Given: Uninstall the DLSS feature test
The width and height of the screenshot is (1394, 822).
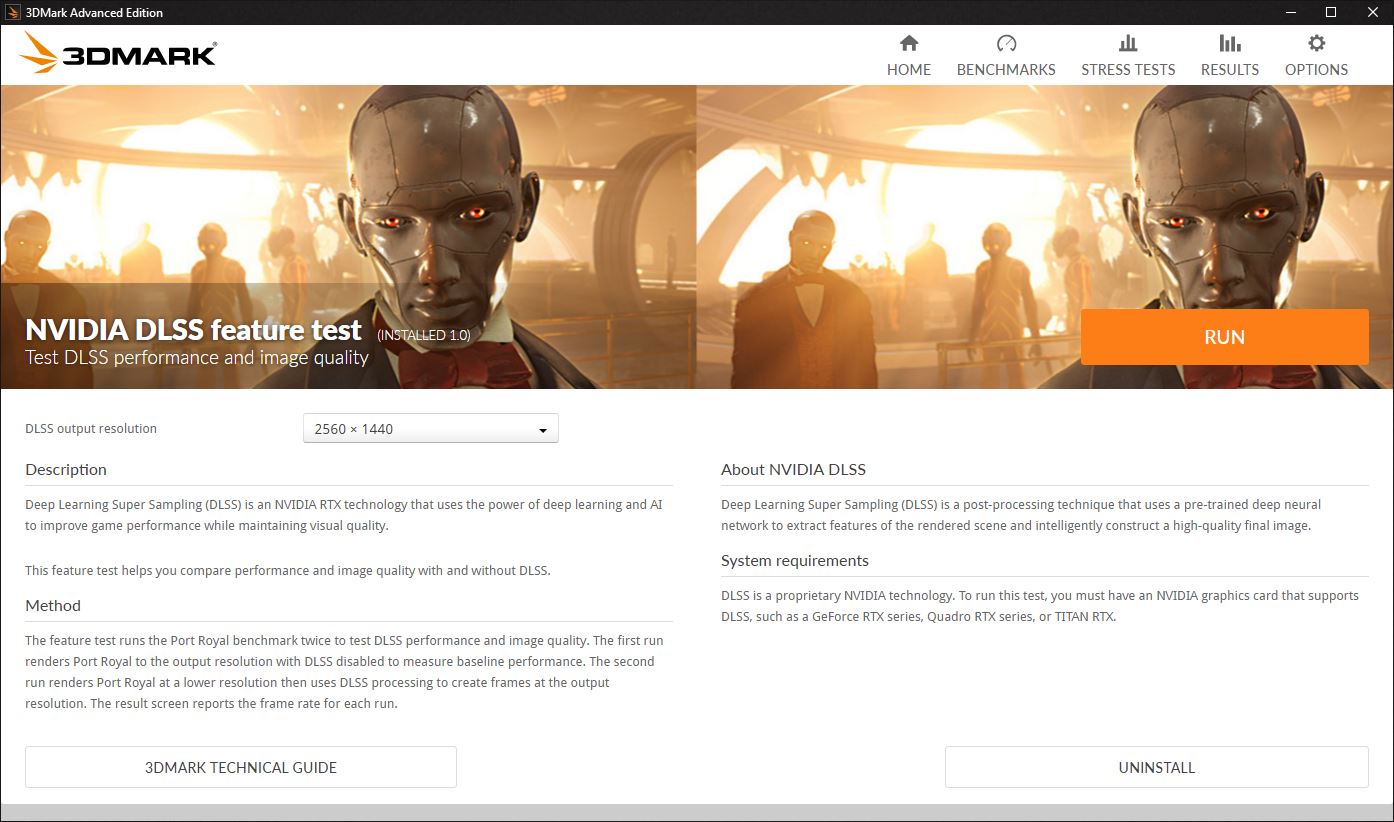Looking at the screenshot, I should (1156, 767).
